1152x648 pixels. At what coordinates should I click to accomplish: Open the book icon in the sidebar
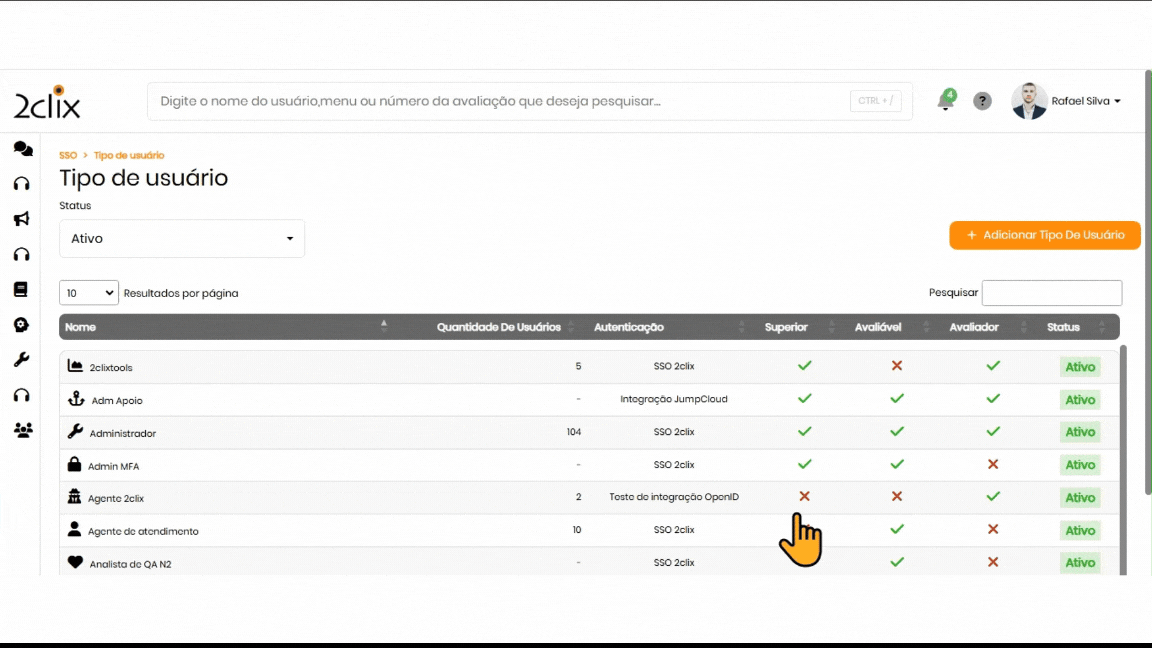click(21, 290)
